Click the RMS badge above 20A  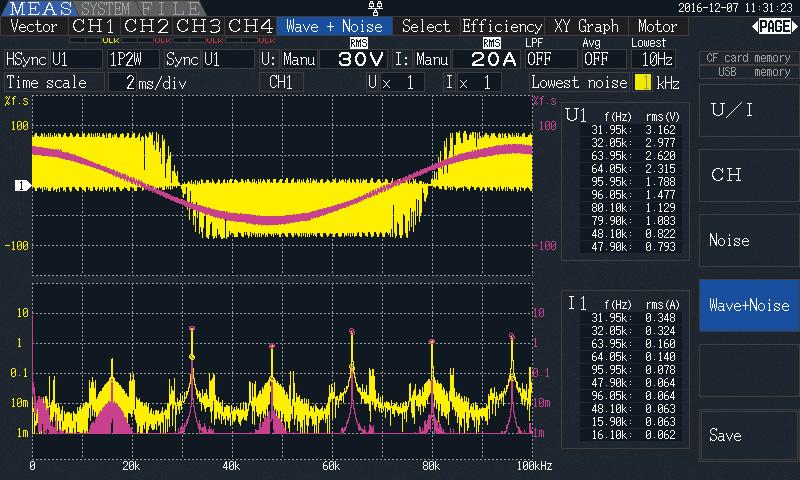[x=492, y=43]
